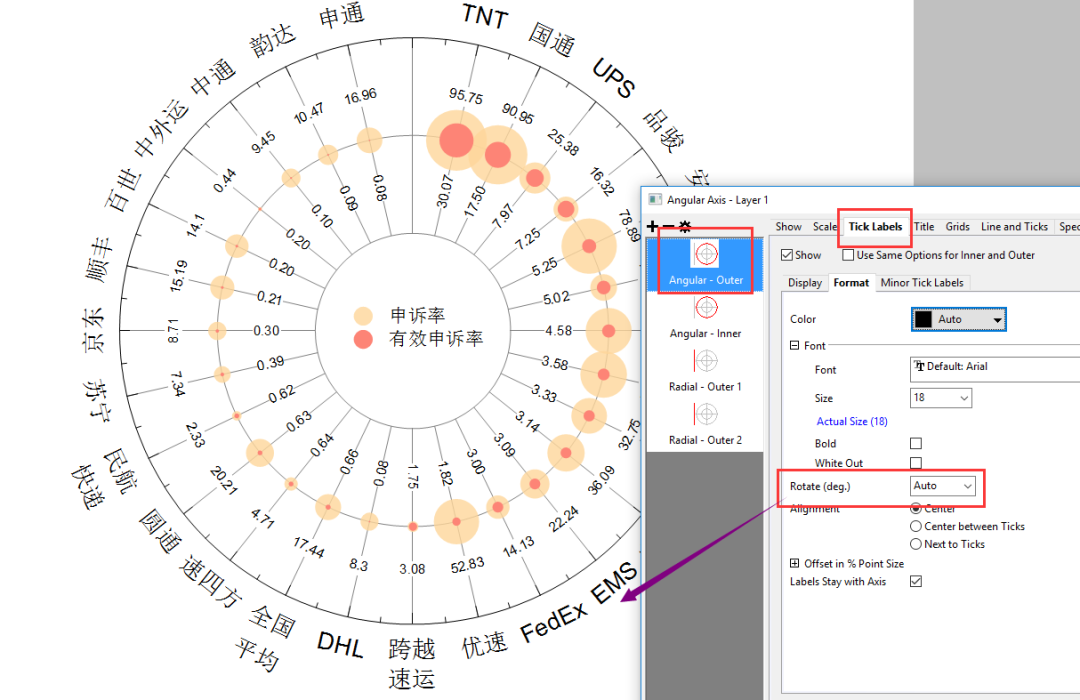Switch to the Title tab
1080x700 pixels.
click(924, 227)
